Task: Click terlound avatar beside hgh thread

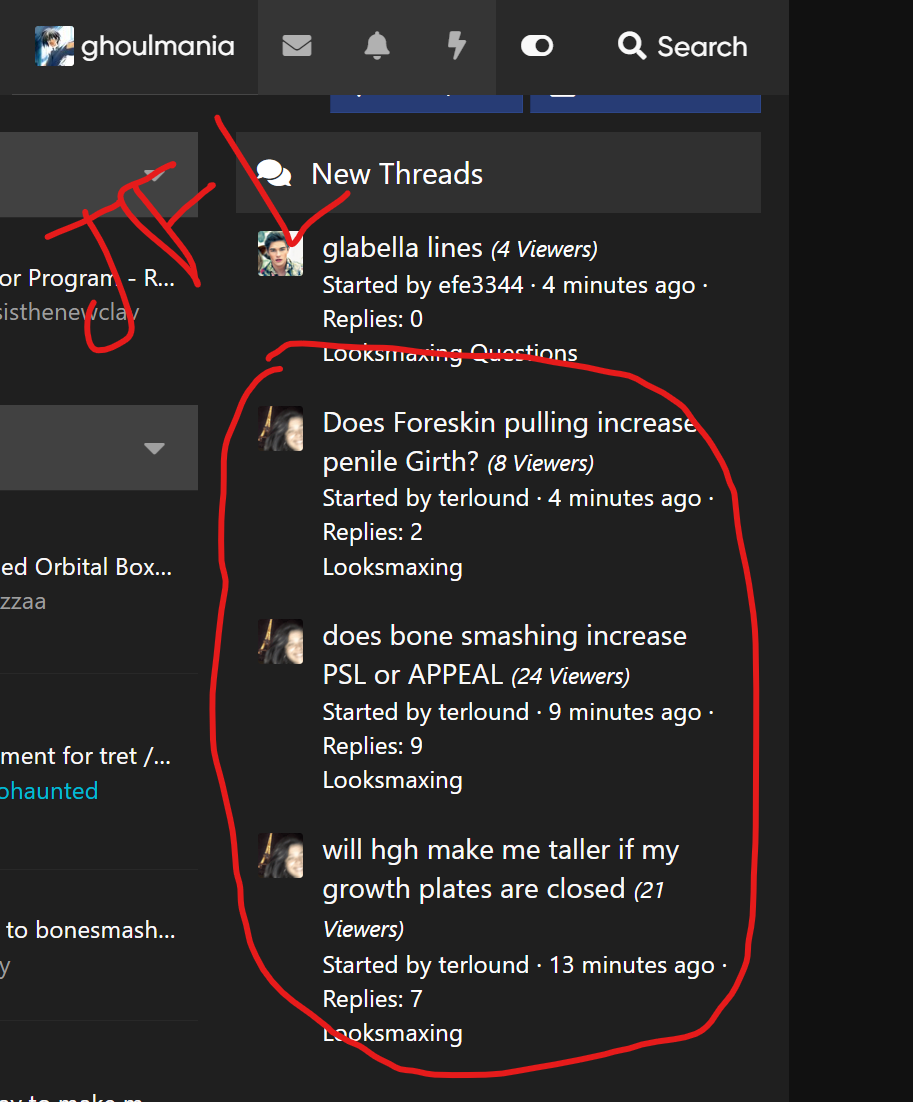Action: coord(280,855)
